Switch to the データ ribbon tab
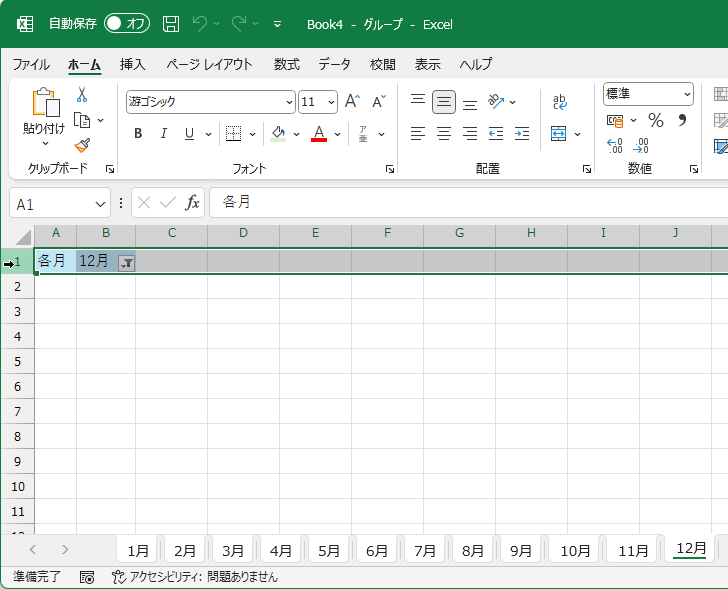The width and height of the screenshot is (728, 589). [x=334, y=64]
